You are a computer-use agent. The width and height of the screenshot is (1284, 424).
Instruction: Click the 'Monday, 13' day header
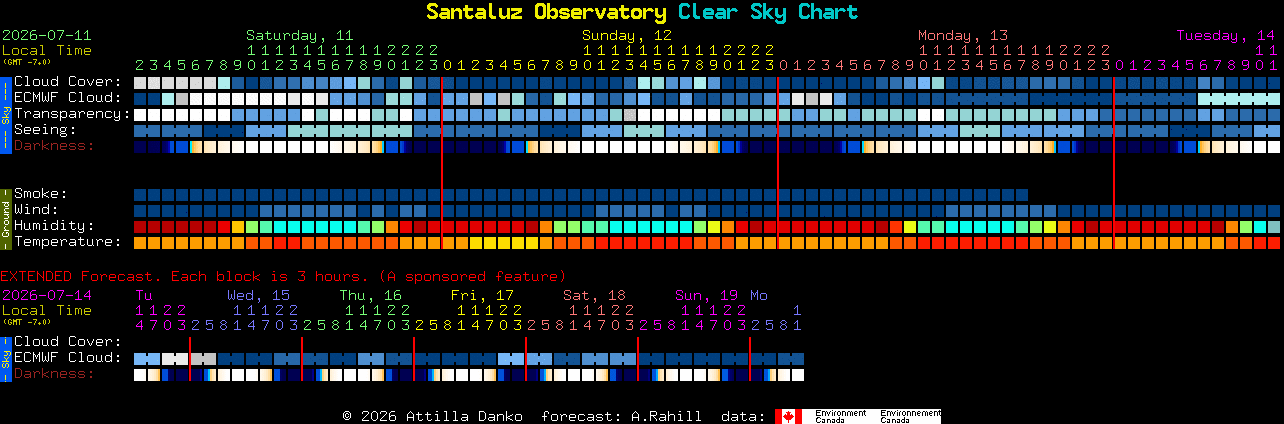(963, 34)
